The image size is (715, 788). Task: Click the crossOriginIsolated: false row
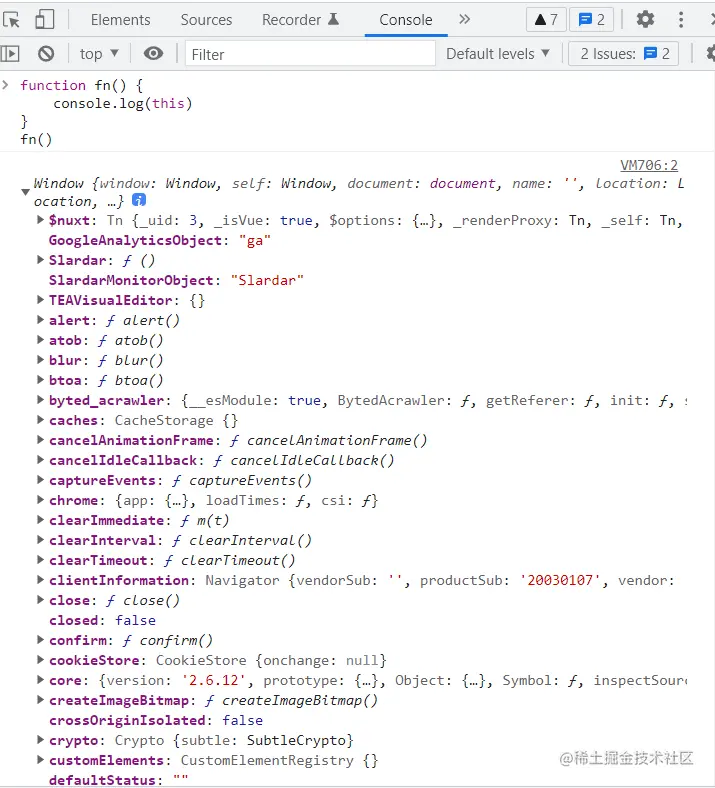tap(155, 720)
